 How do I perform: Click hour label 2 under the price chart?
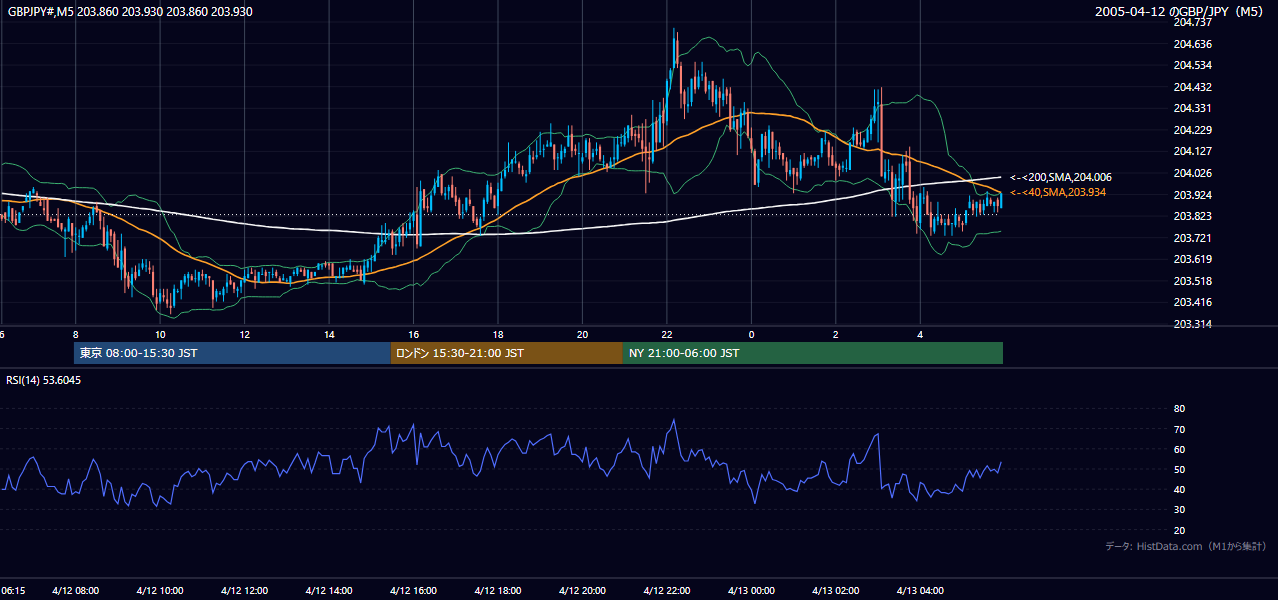click(x=836, y=334)
